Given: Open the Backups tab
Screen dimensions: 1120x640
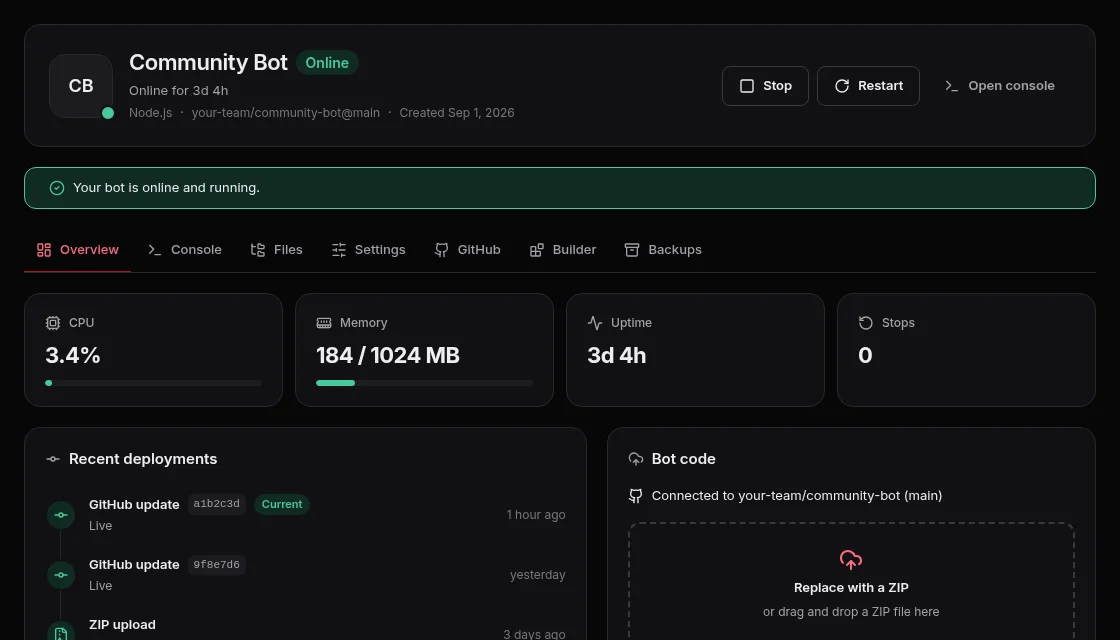Looking at the screenshot, I should 663,250.
